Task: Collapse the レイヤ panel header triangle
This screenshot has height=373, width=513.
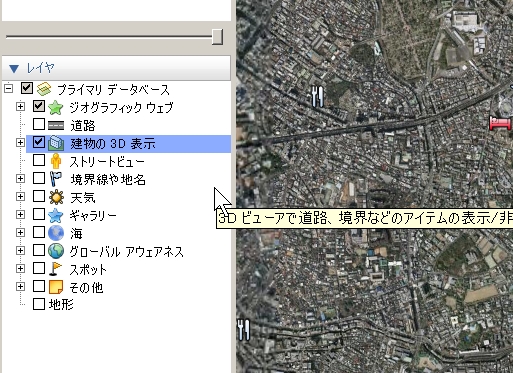Action: point(14,69)
